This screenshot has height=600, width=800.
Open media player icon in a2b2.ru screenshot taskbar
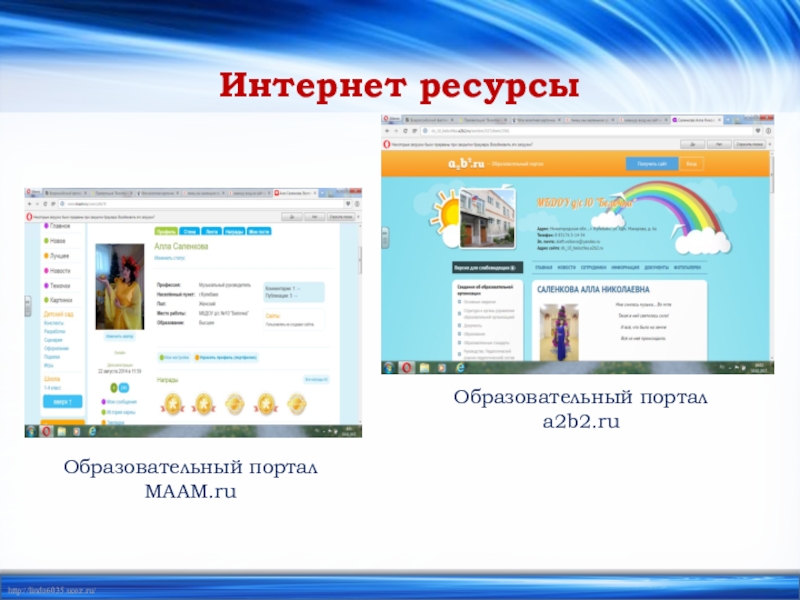[442, 368]
